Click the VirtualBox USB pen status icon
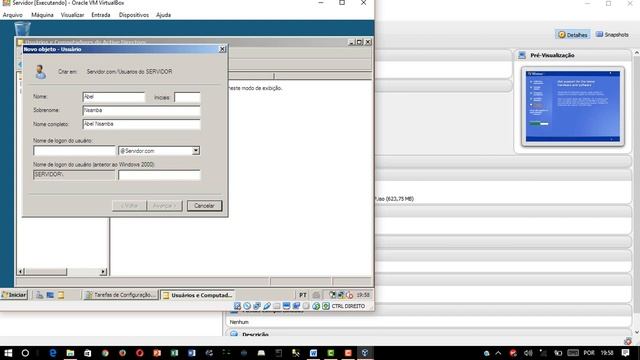Viewport: 640px width, 360px height. coord(267,306)
